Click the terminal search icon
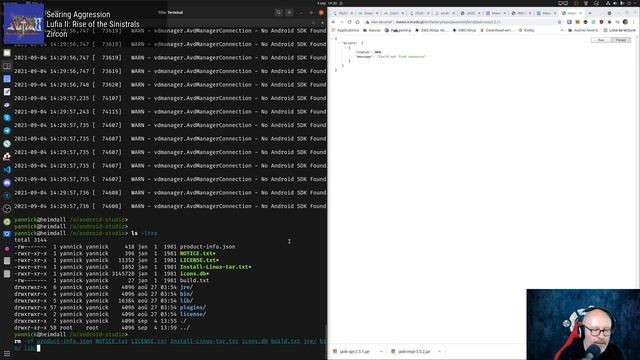The width and height of the screenshot is (640, 360). tap(278, 13)
